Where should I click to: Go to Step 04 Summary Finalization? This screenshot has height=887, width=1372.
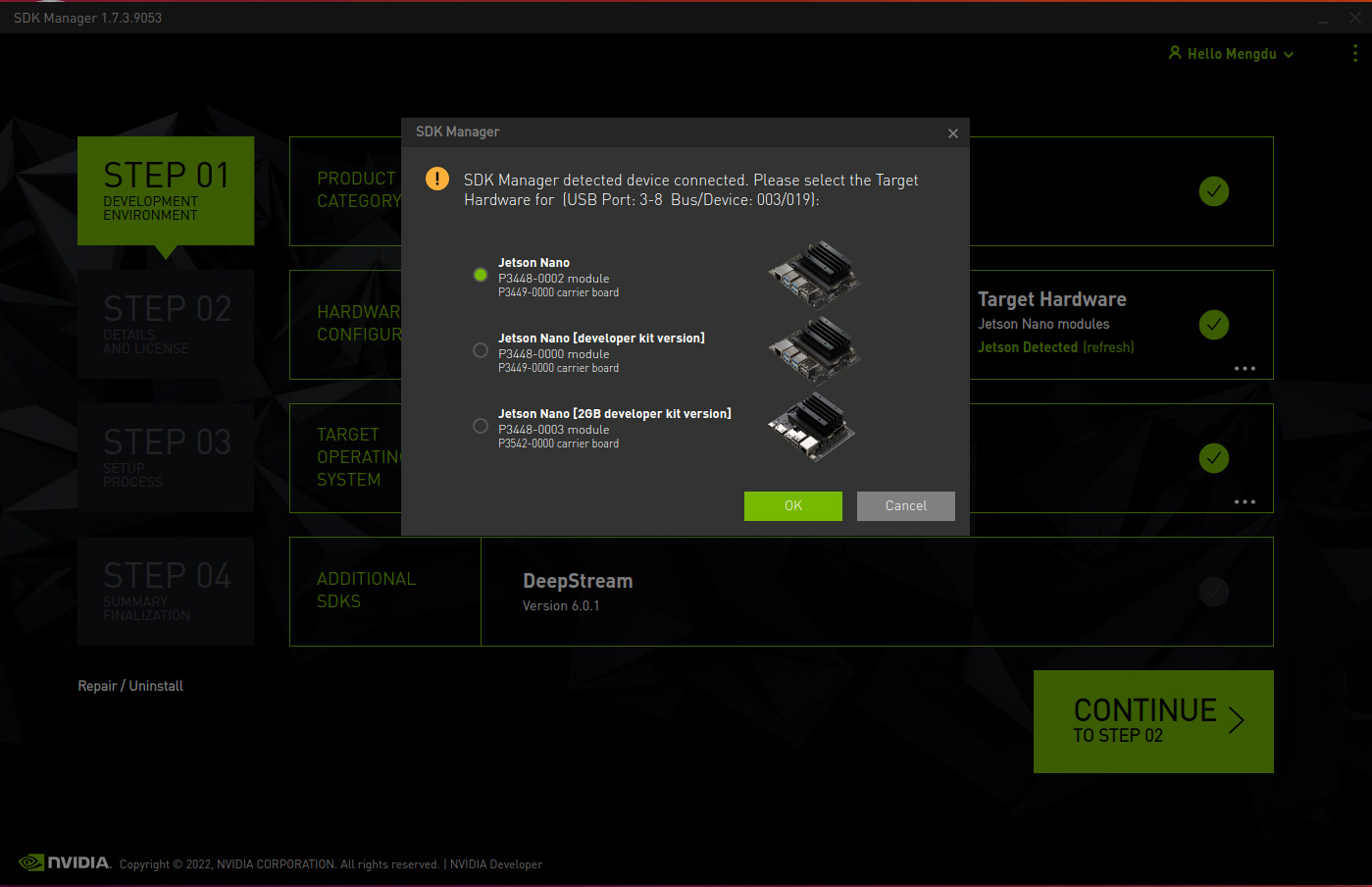(x=166, y=591)
